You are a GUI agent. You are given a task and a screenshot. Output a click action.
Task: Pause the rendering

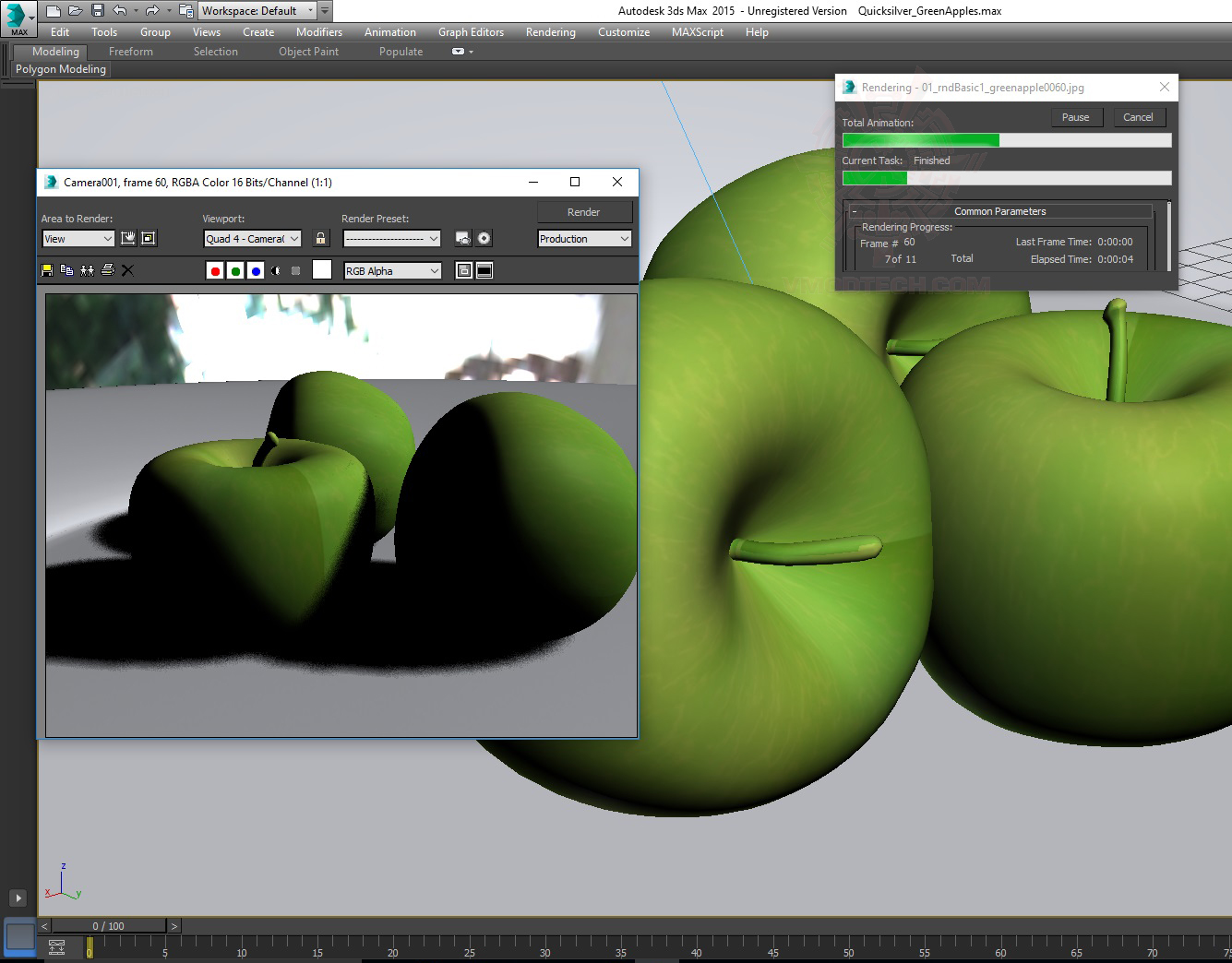pyautogui.click(x=1076, y=117)
